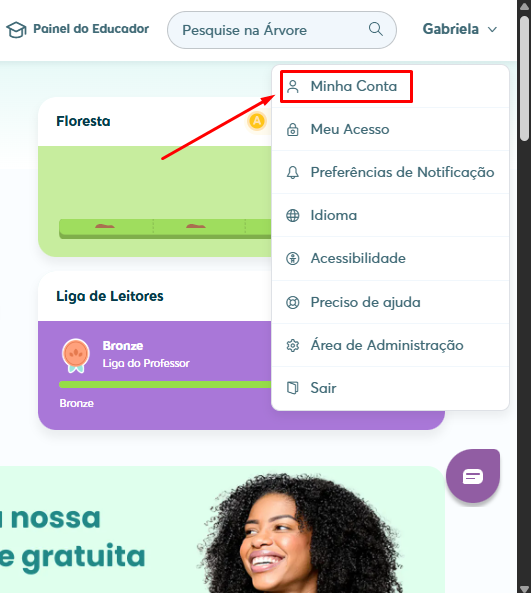The height and width of the screenshot is (593, 531).
Task: Click the graduation cap Painel icon
Action: (16, 29)
